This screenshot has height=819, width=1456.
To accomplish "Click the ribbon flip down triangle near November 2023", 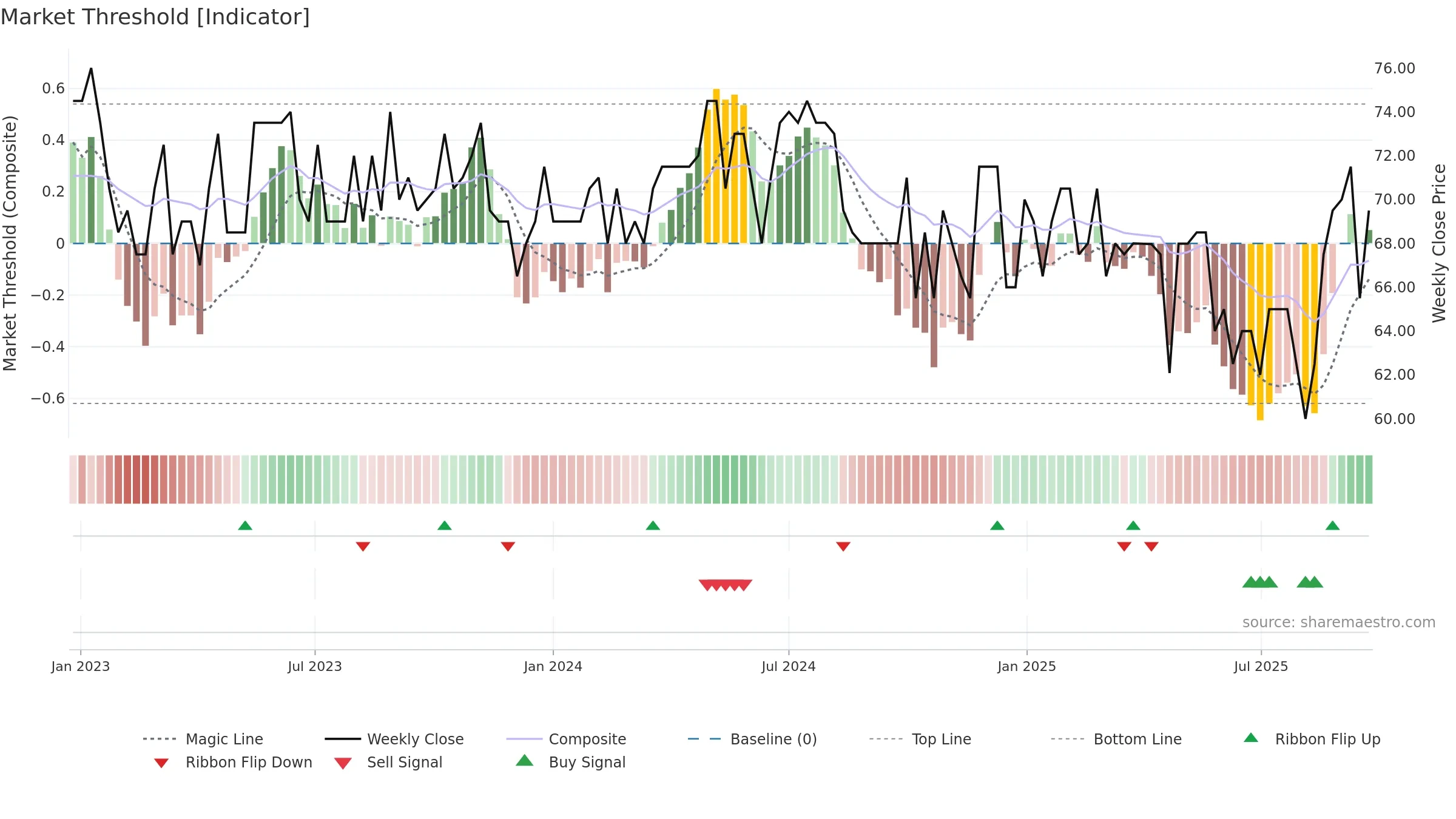I will (x=508, y=547).
